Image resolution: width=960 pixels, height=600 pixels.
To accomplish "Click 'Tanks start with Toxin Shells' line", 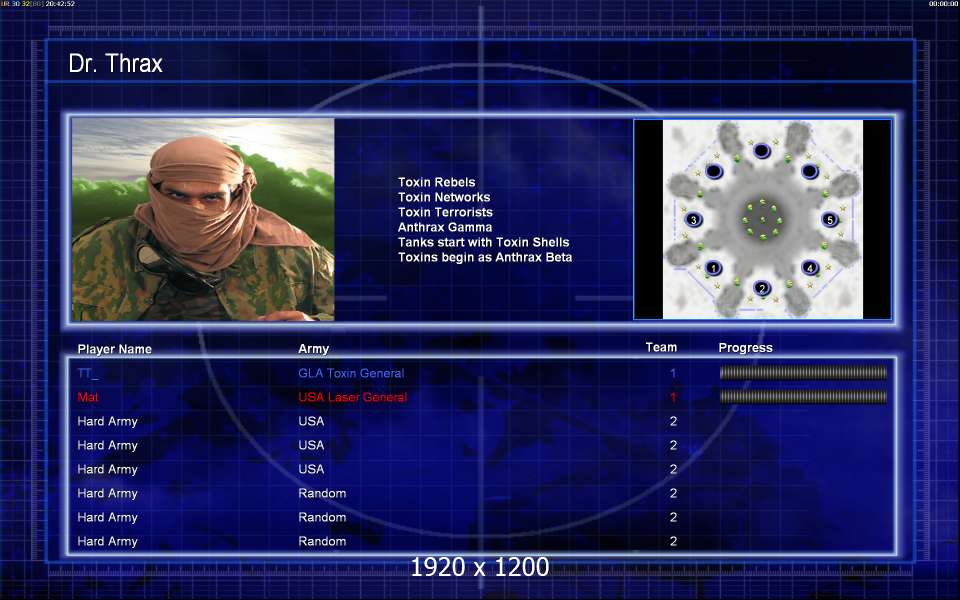I will [x=484, y=242].
